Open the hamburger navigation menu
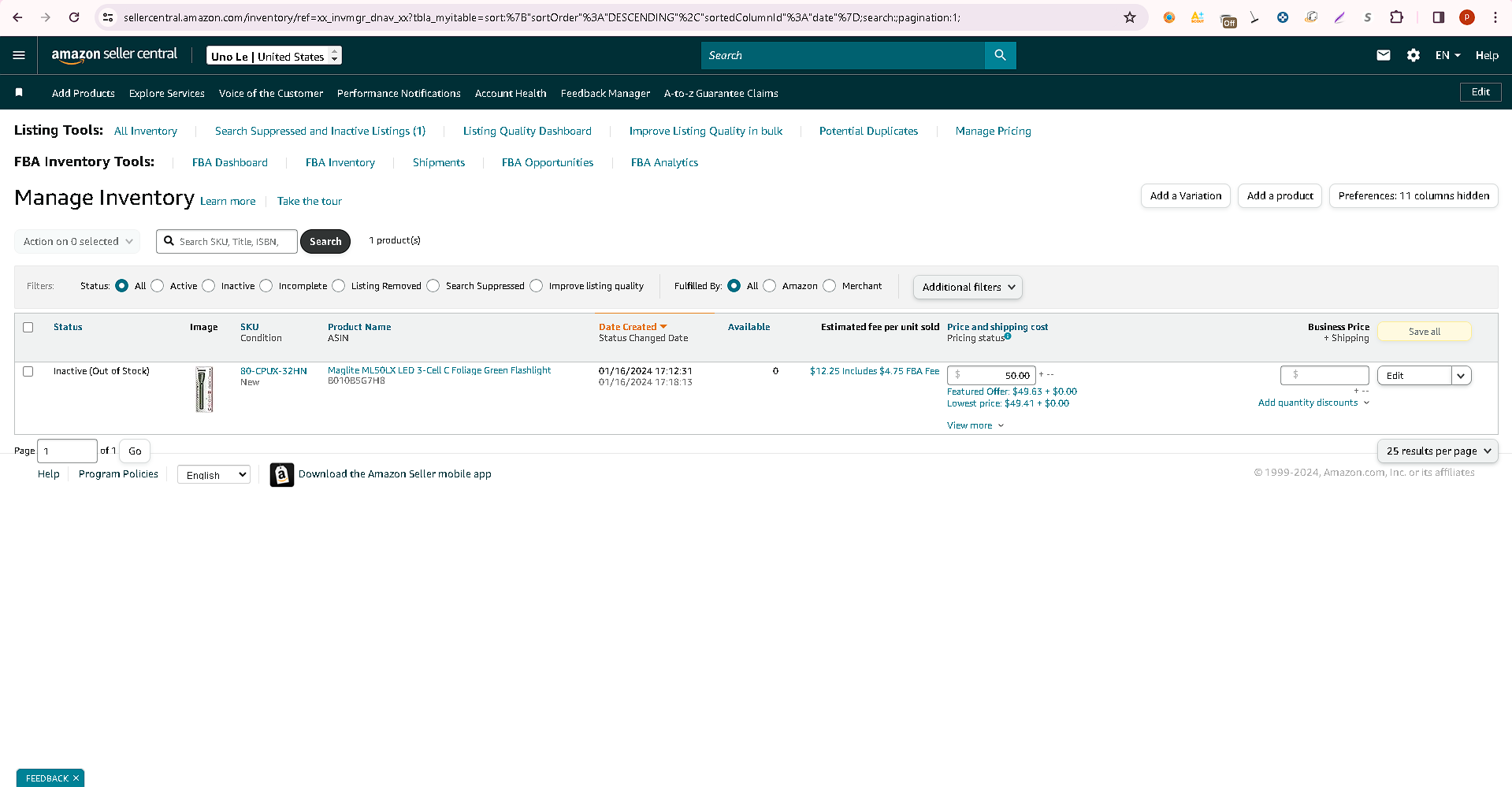This screenshot has width=1512, height=787. [x=19, y=55]
